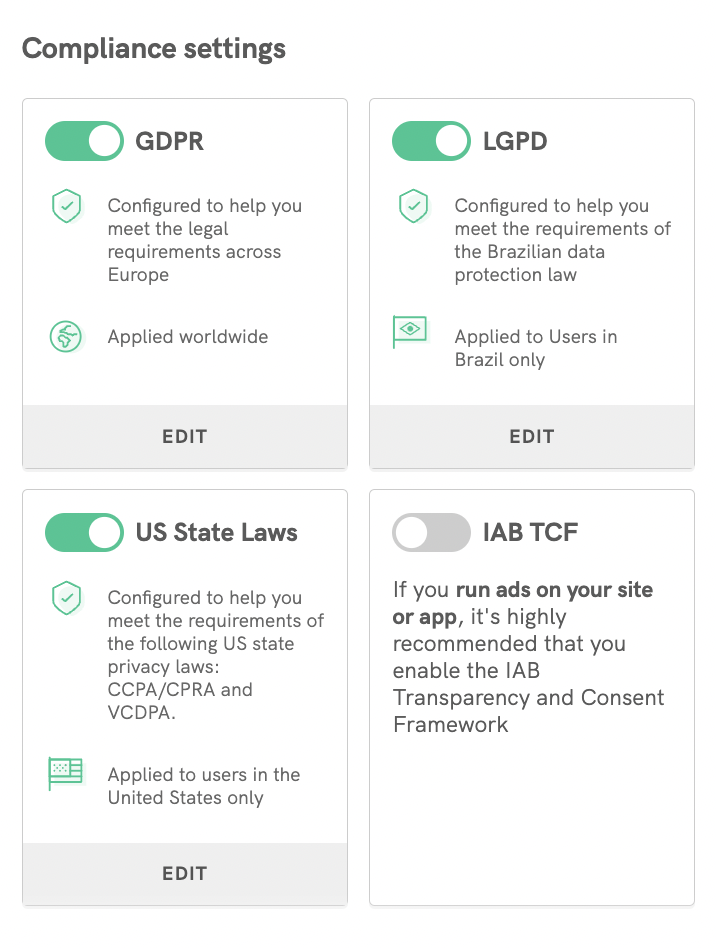Click the Brazil flag icon
Screen dimensions: 716x948
(411, 332)
